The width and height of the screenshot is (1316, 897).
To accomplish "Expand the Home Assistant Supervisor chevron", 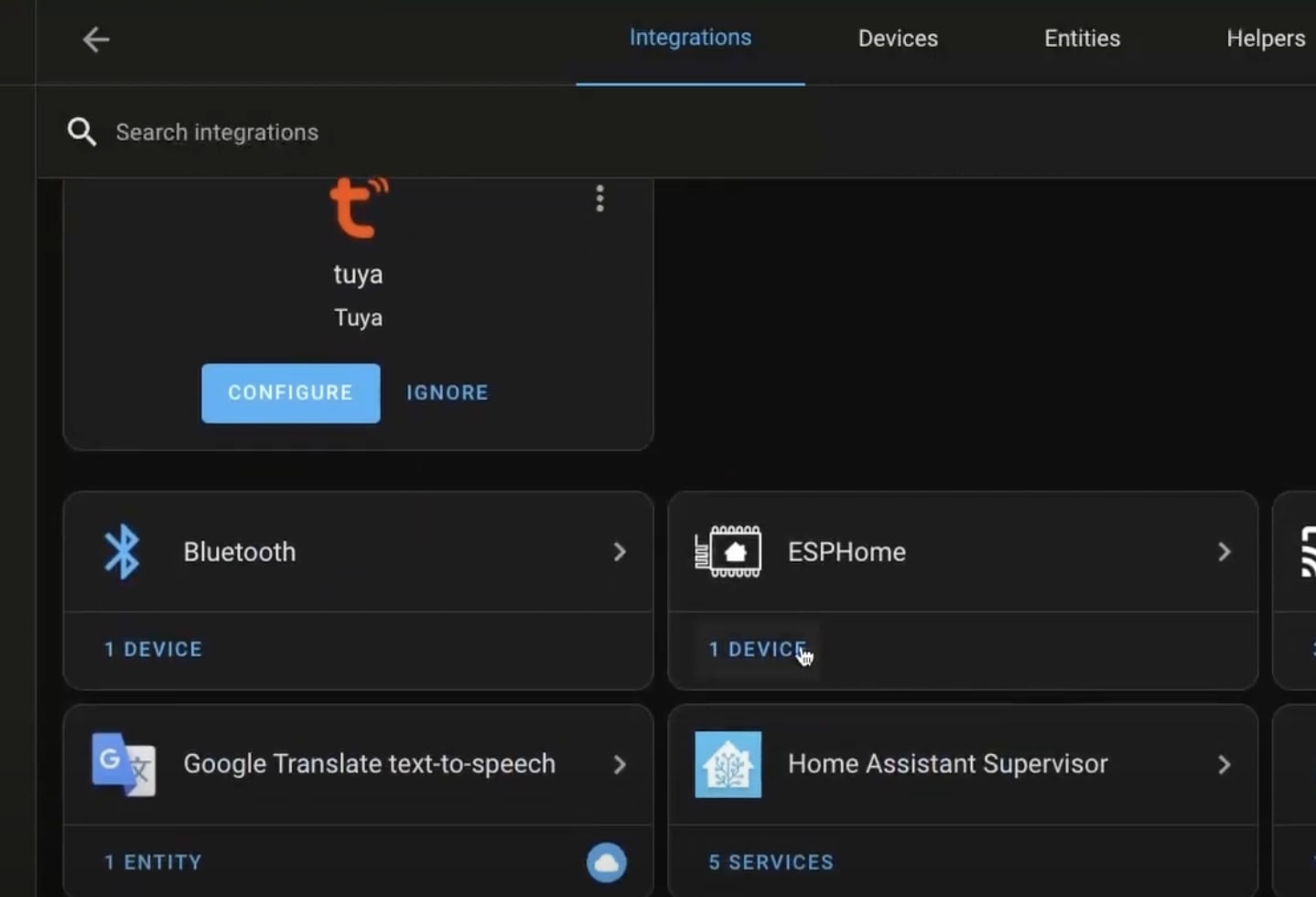I will [x=1224, y=764].
